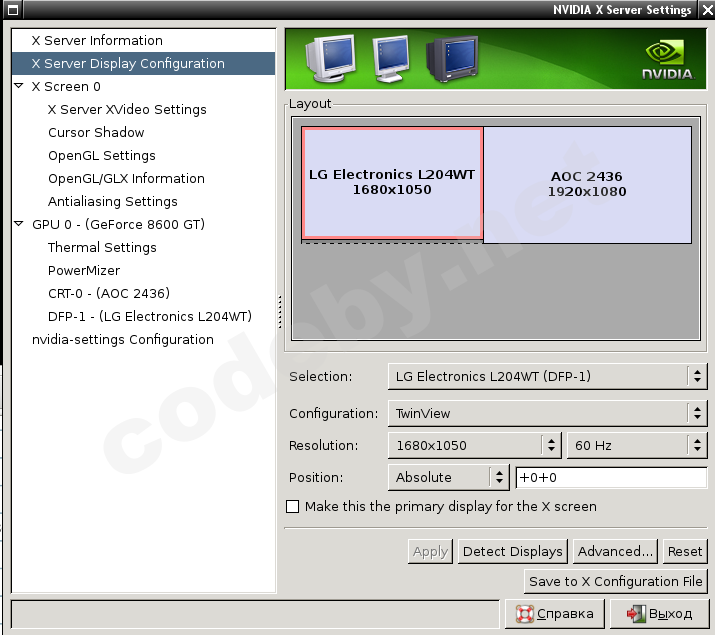Image resolution: width=715 pixels, height=635 pixels.
Task: Open the window menu icon in title bar
Action: (13, 10)
